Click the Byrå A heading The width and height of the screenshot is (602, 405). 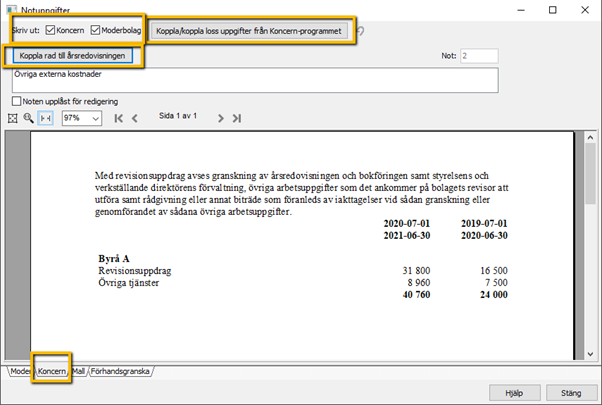click(114, 259)
